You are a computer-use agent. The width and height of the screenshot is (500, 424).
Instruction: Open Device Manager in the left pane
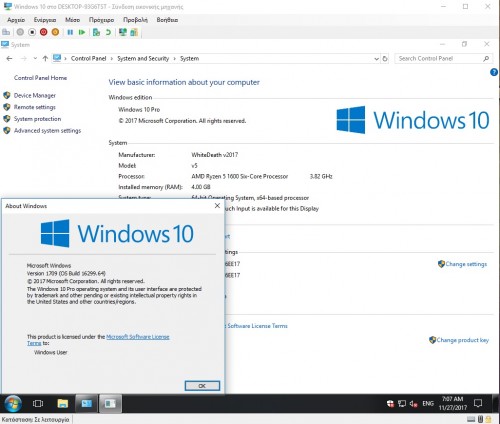35,95
